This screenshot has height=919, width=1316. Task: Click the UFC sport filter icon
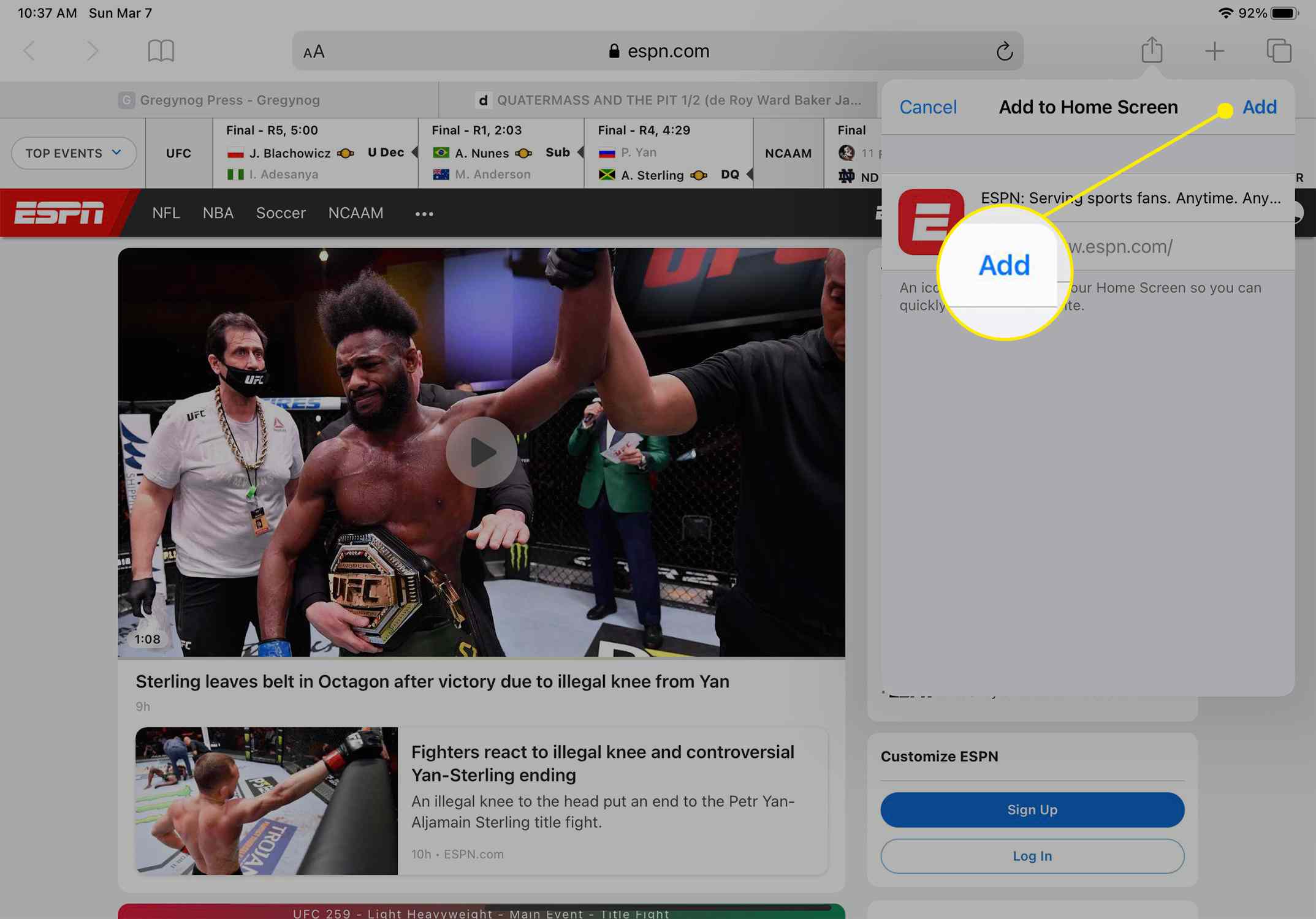pyautogui.click(x=178, y=152)
